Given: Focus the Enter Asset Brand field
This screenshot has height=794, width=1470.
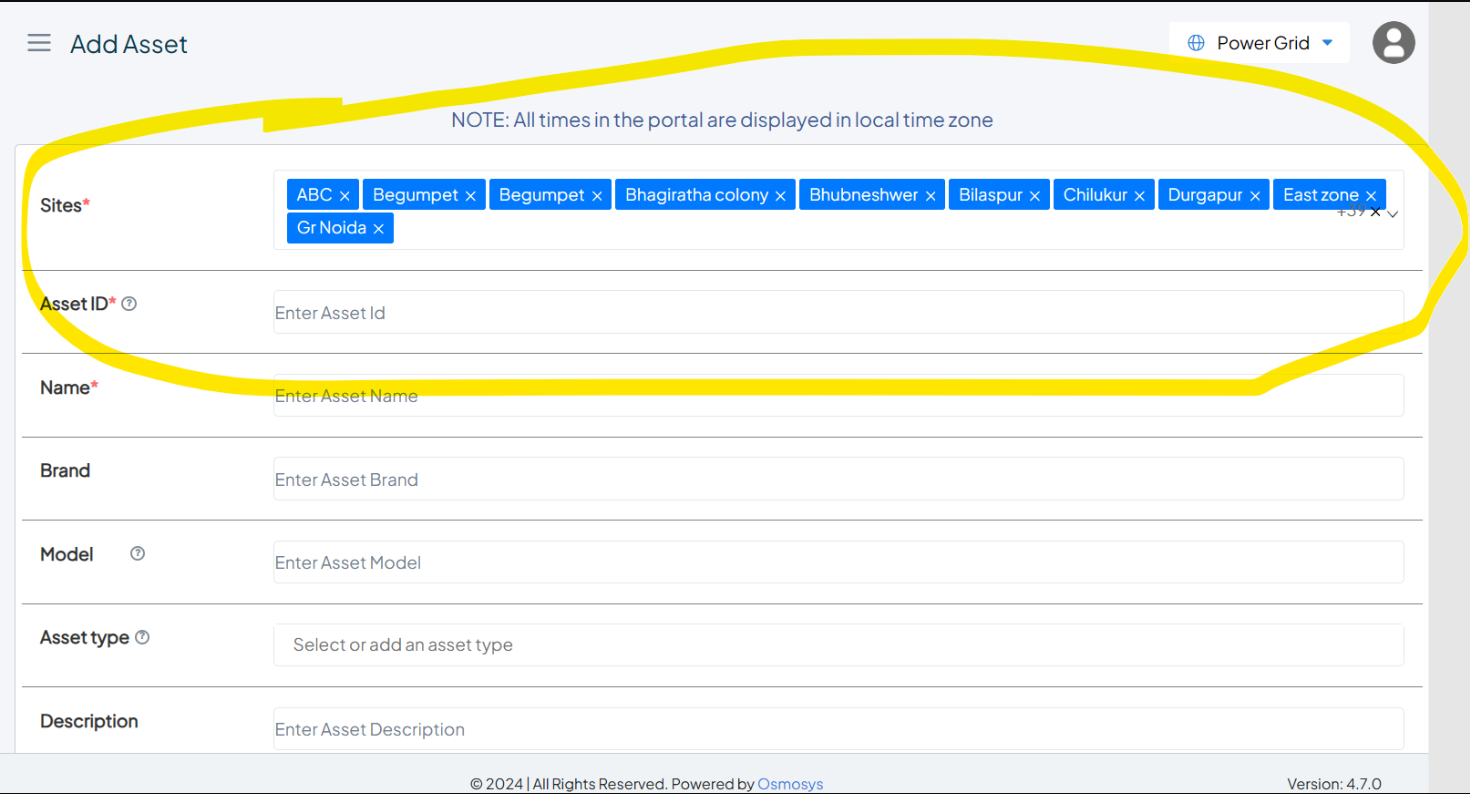Looking at the screenshot, I should [838, 480].
